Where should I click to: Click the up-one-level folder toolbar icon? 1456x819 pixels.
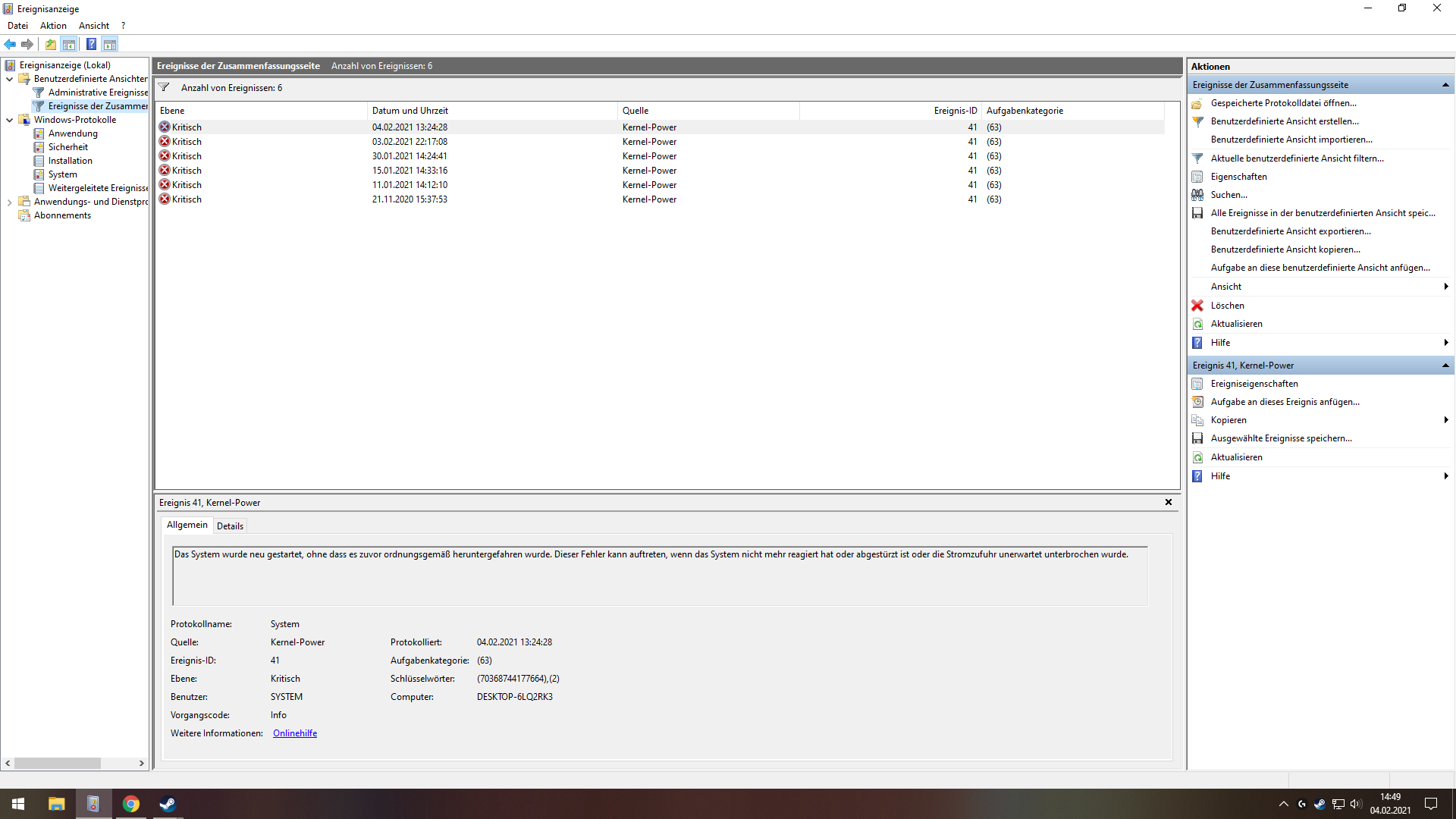pyautogui.click(x=50, y=44)
